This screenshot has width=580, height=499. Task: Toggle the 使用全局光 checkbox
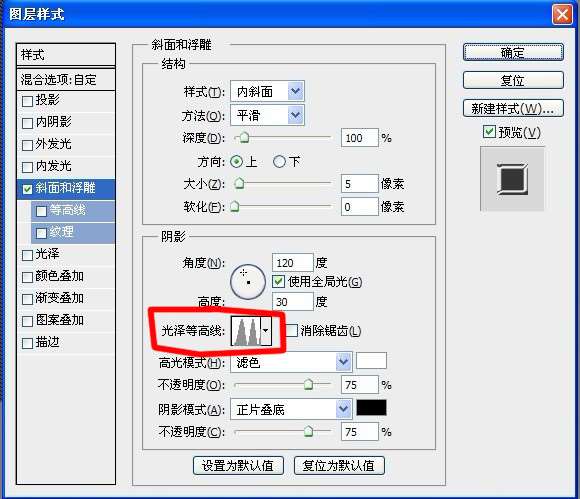click(279, 281)
